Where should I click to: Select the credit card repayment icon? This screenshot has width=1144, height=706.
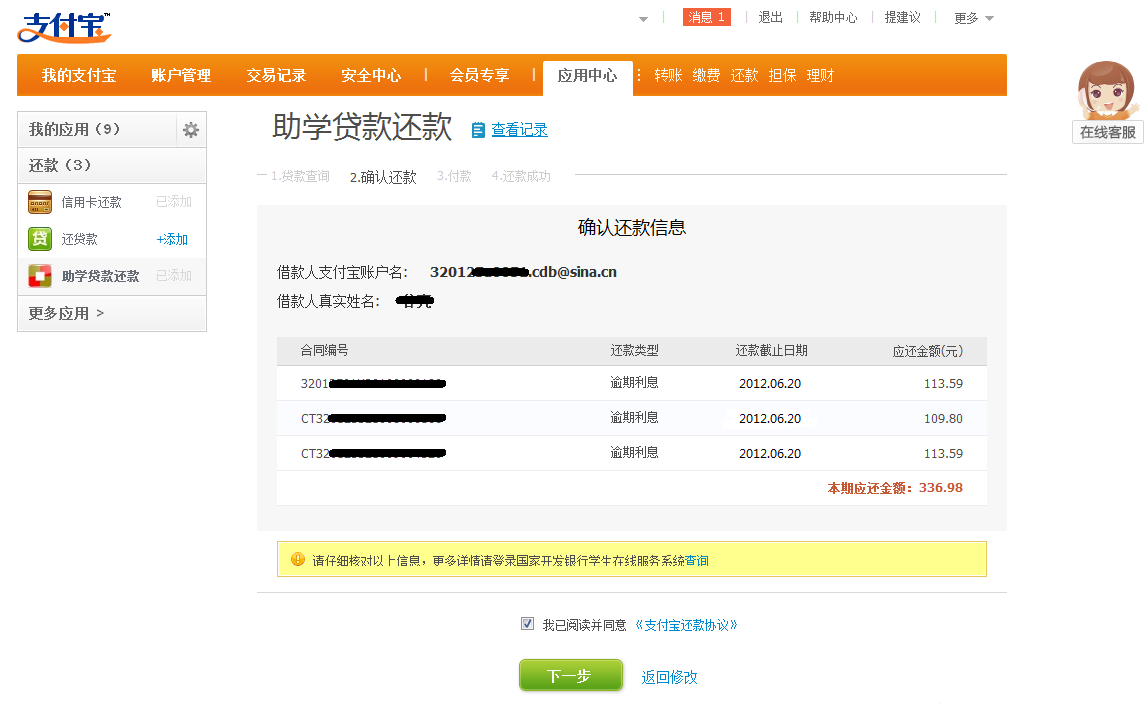40,202
